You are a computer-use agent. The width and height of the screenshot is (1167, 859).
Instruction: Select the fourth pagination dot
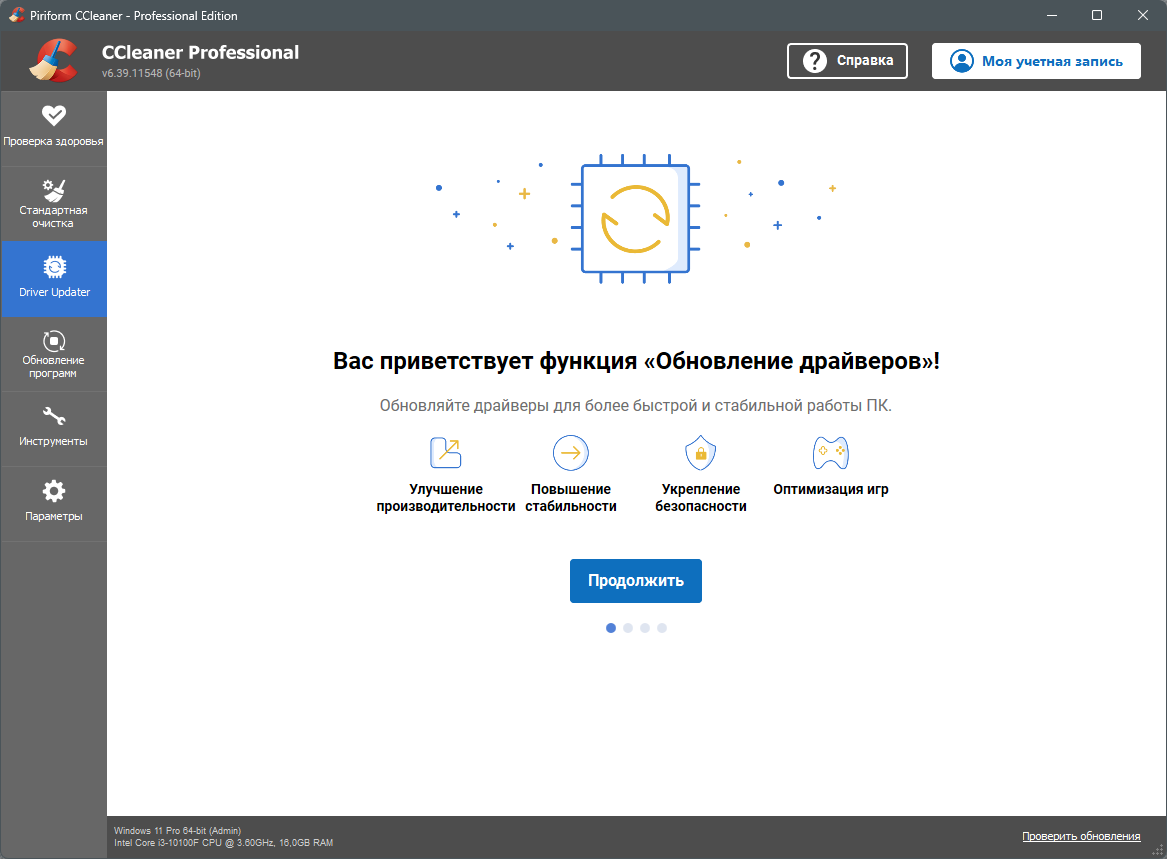[x=662, y=628]
